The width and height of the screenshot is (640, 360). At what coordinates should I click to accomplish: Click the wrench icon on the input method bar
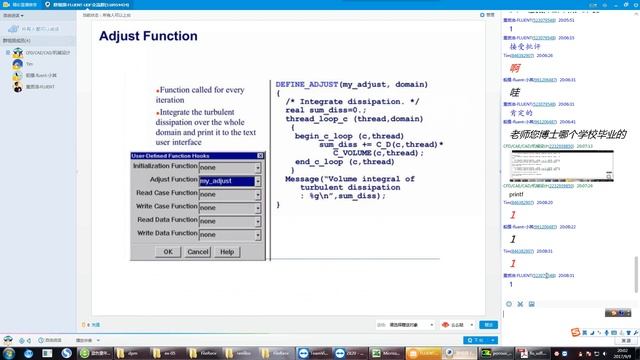(636, 333)
